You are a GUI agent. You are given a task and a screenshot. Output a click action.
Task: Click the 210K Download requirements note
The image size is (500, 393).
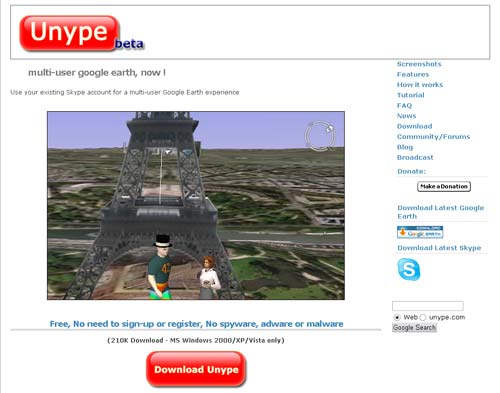(196, 340)
